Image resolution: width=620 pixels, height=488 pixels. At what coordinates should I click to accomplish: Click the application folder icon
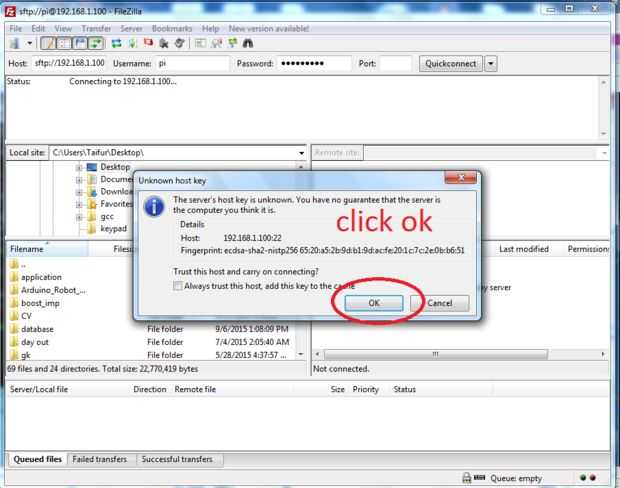pos(14,277)
